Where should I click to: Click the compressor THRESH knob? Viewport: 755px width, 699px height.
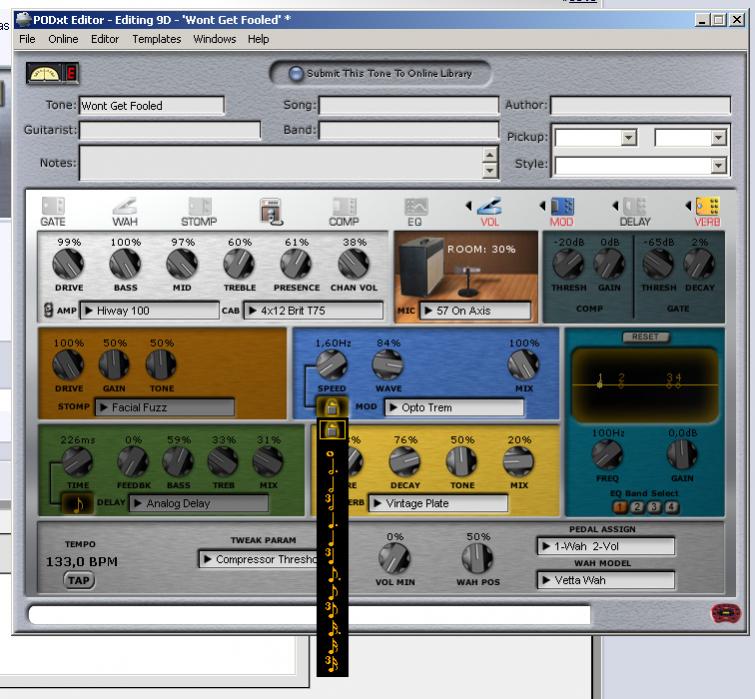click(x=568, y=264)
